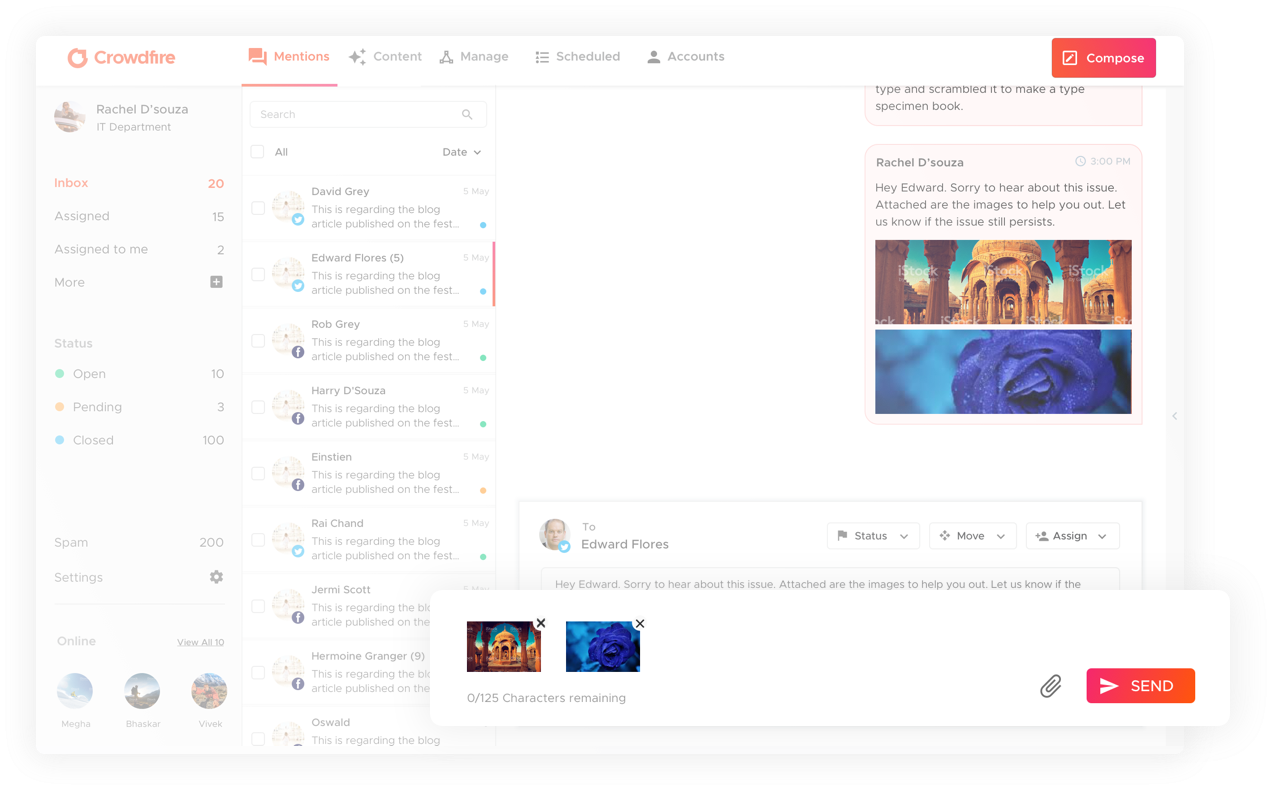Screen dimensions: 1274x790
Task: Open blue rose image in message
Action: click(x=1003, y=372)
